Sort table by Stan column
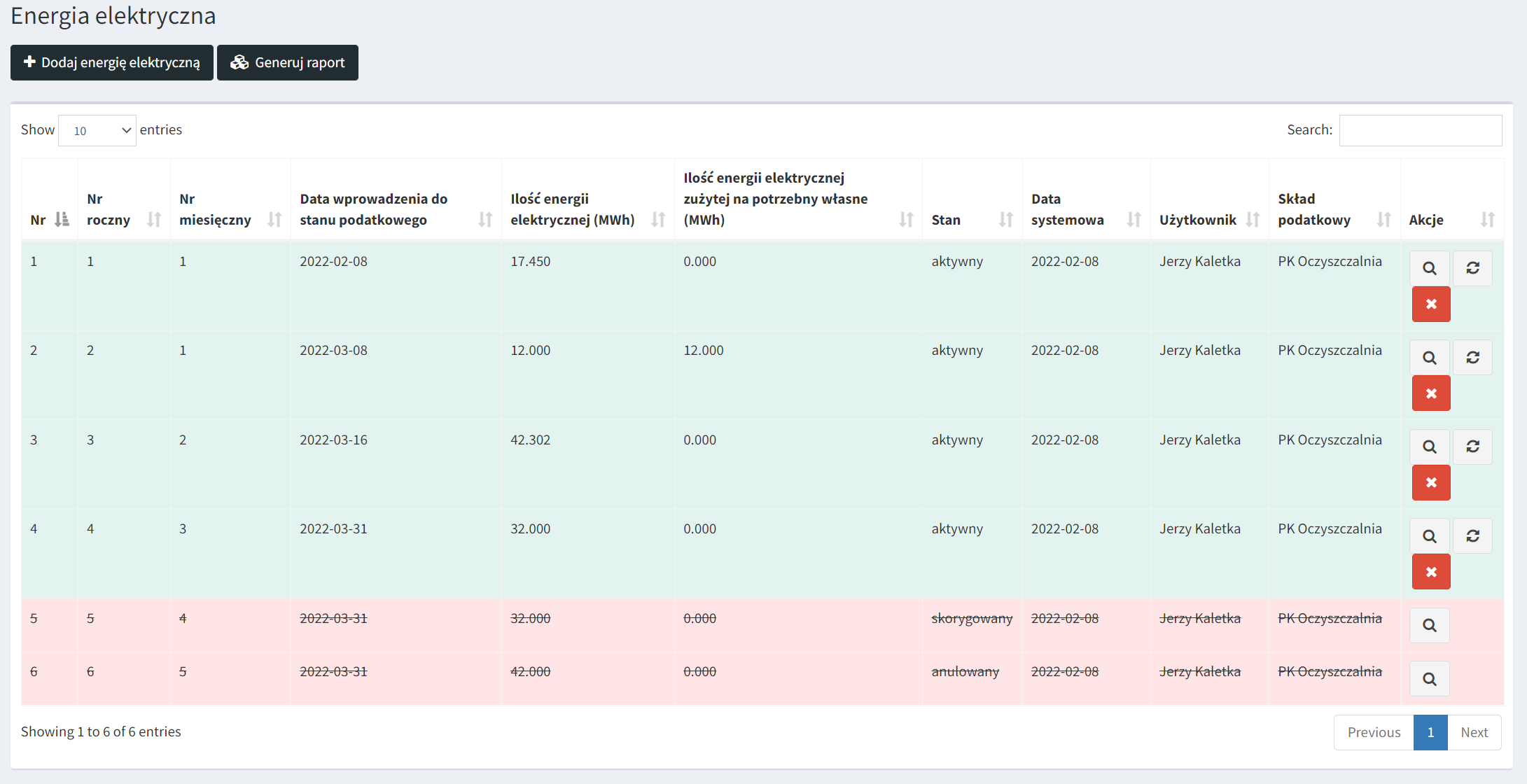This screenshot has height=784, width=1527. point(971,220)
